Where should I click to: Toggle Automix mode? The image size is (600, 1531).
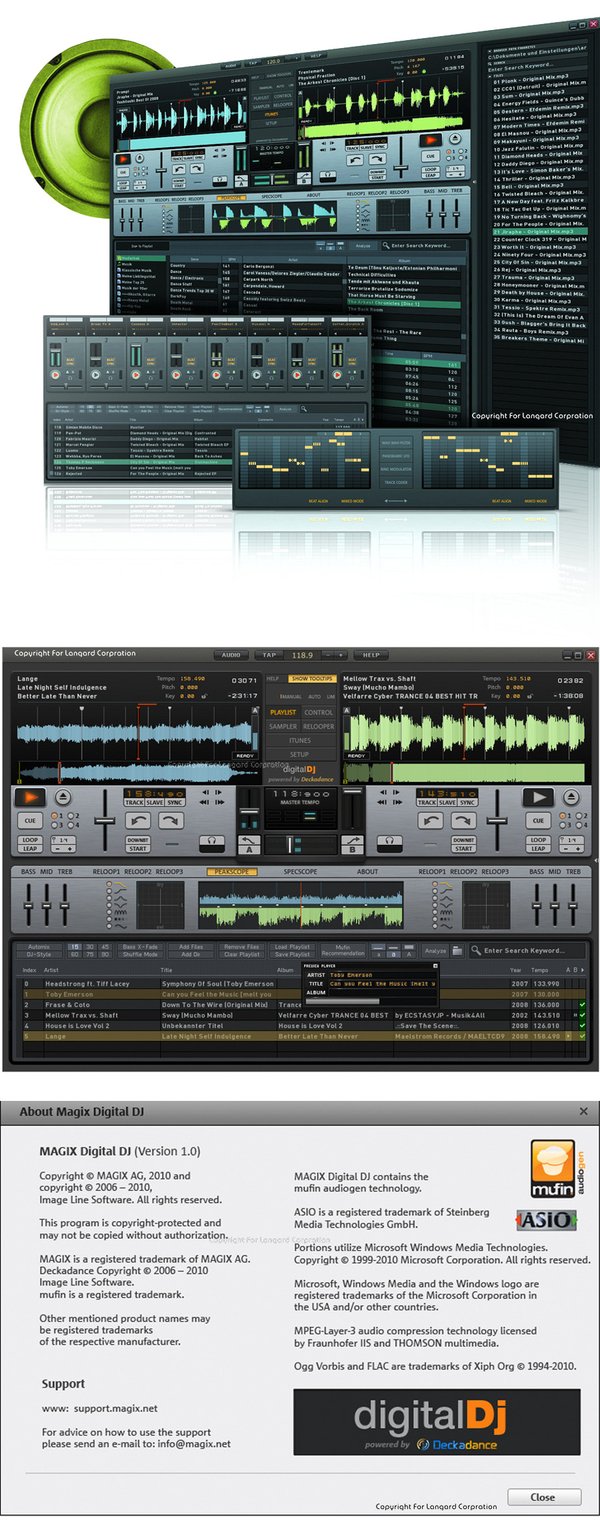[38, 946]
